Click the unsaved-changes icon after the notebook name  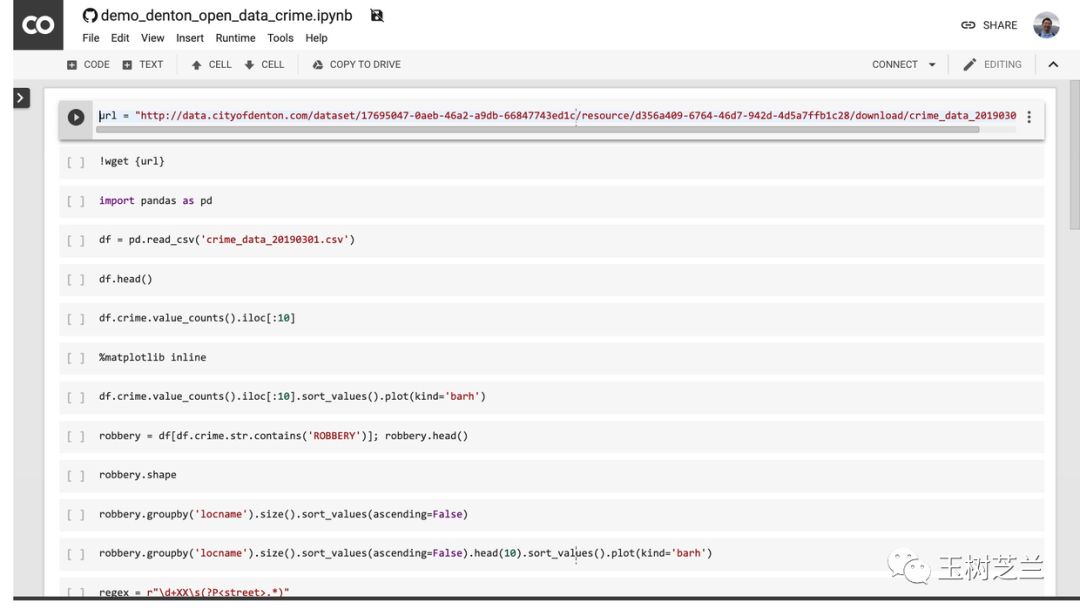376,15
